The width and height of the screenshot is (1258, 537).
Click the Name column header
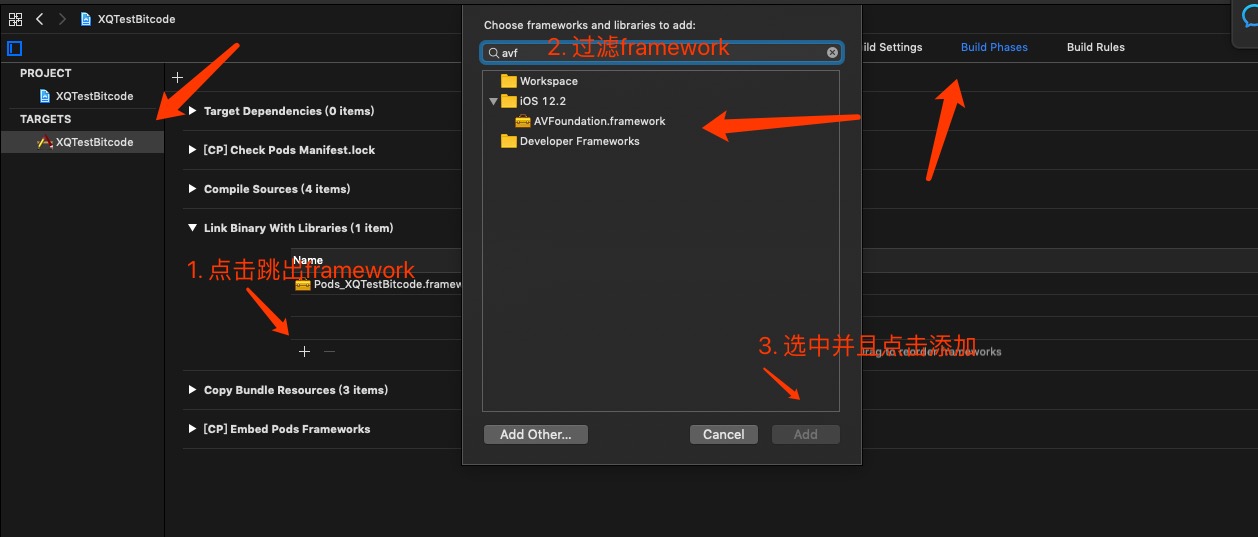(308, 260)
